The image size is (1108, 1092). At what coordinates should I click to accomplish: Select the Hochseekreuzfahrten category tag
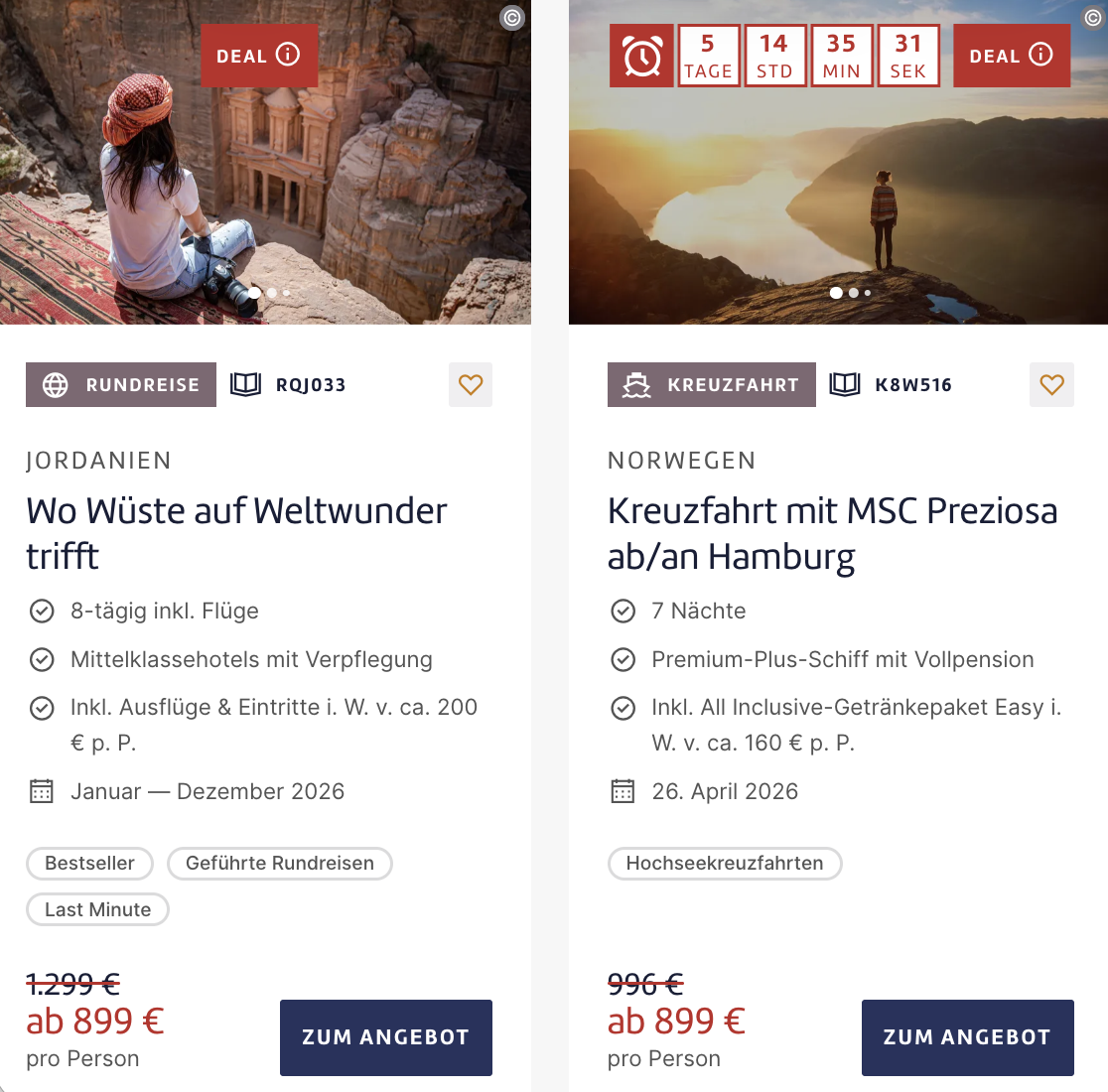(x=724, y=863)
